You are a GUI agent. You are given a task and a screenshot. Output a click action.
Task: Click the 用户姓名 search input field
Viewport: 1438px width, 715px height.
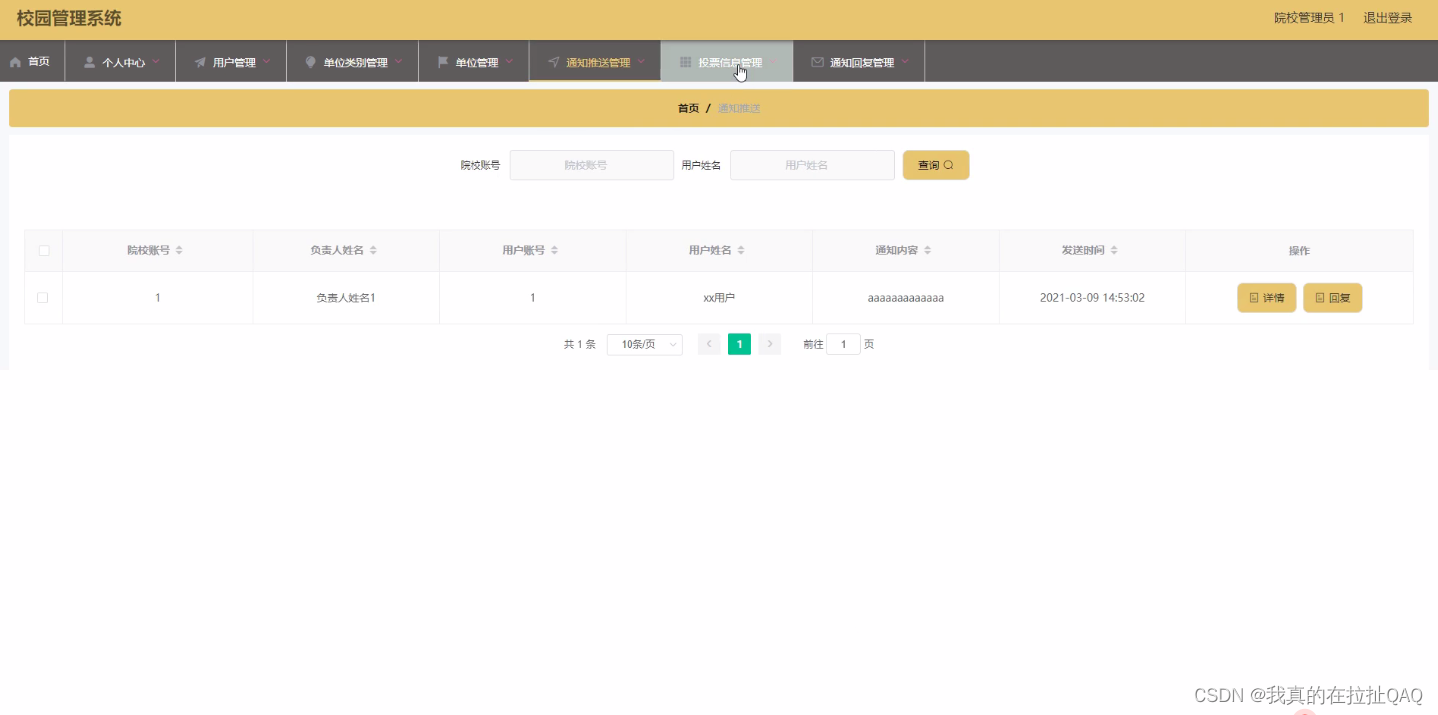pos(812,165)
